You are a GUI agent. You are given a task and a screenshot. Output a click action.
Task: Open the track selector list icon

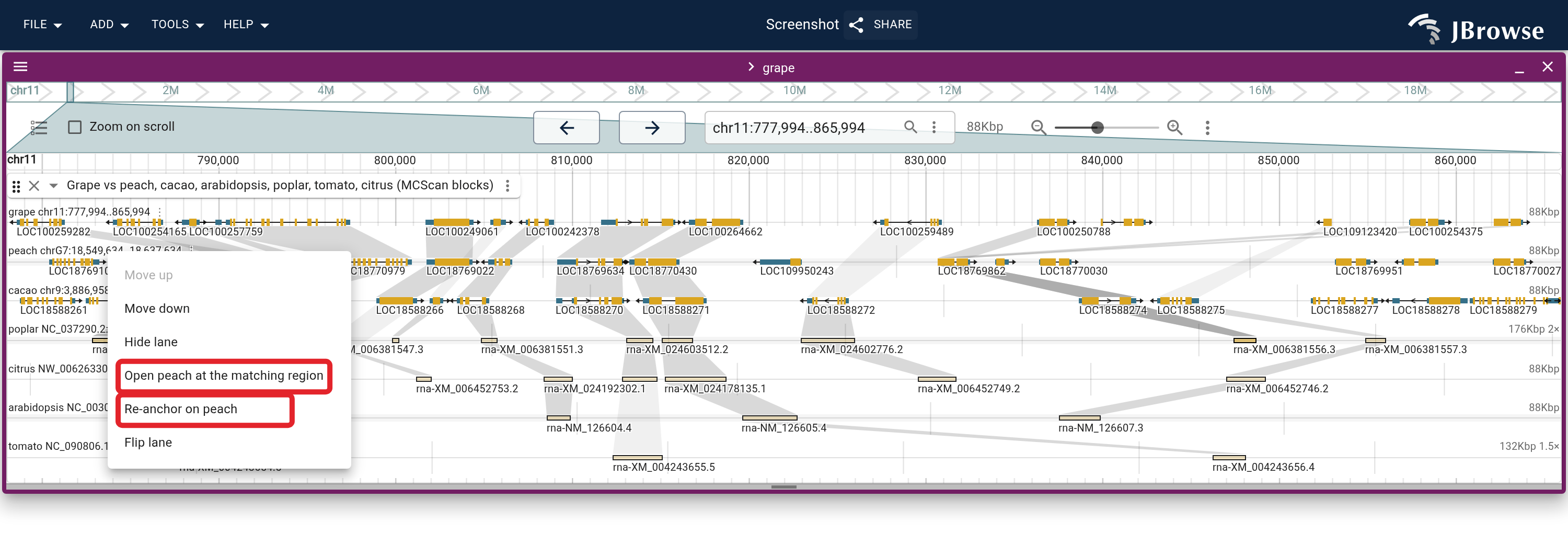click(39, 127)
